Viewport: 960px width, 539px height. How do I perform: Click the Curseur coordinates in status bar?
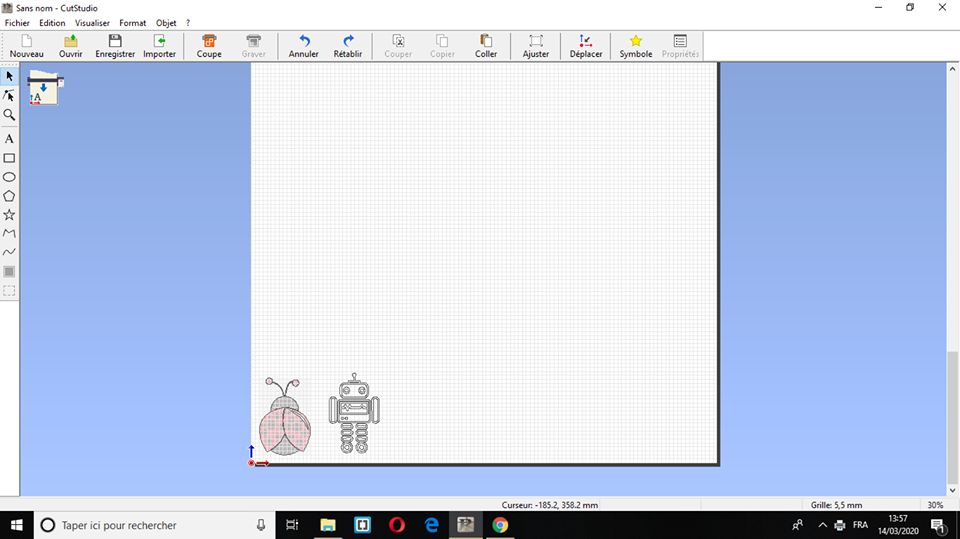pos(550,505)
